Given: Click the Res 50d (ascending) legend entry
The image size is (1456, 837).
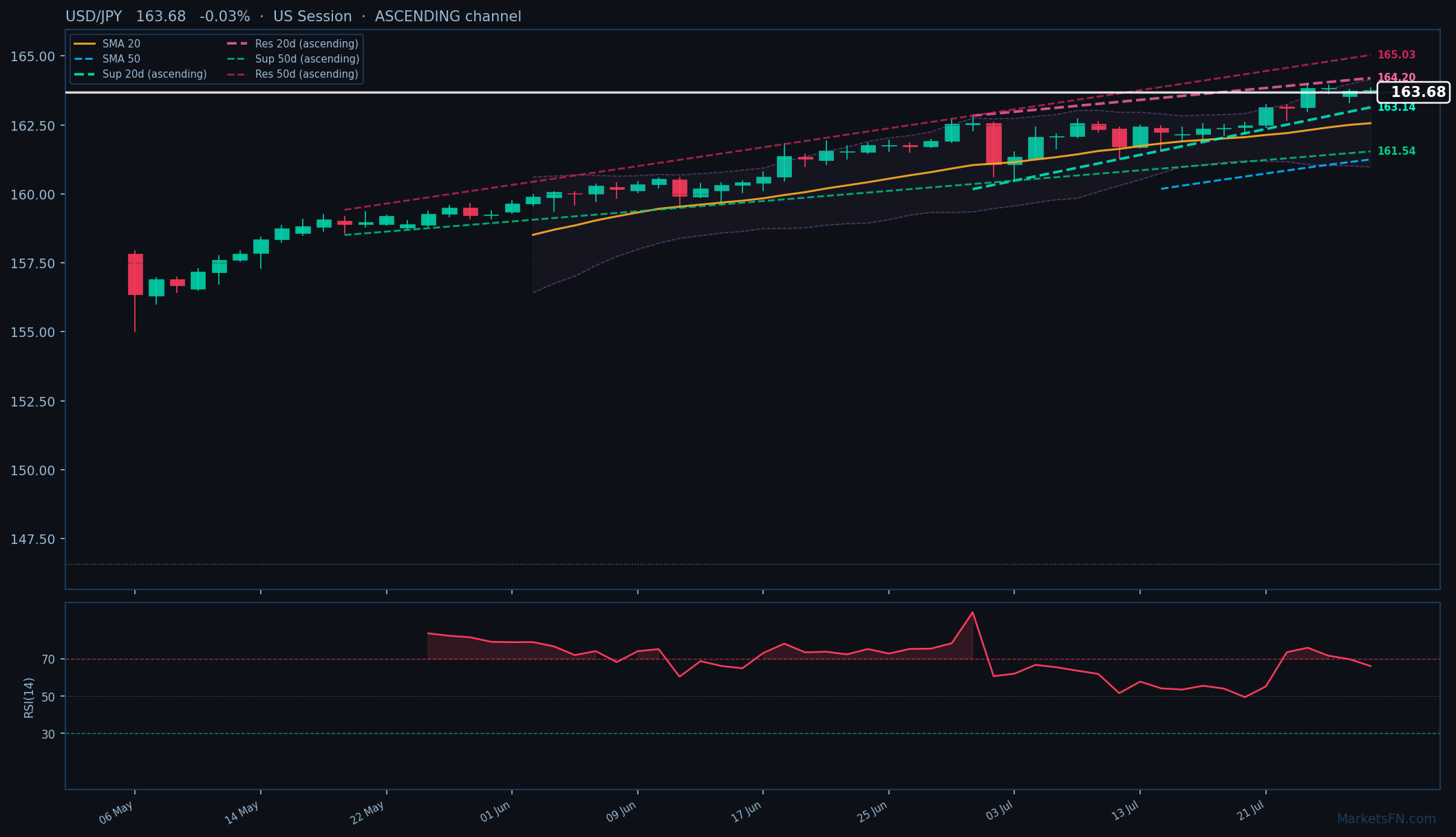Looking at the screenshot, I should [x=292, y=74].
